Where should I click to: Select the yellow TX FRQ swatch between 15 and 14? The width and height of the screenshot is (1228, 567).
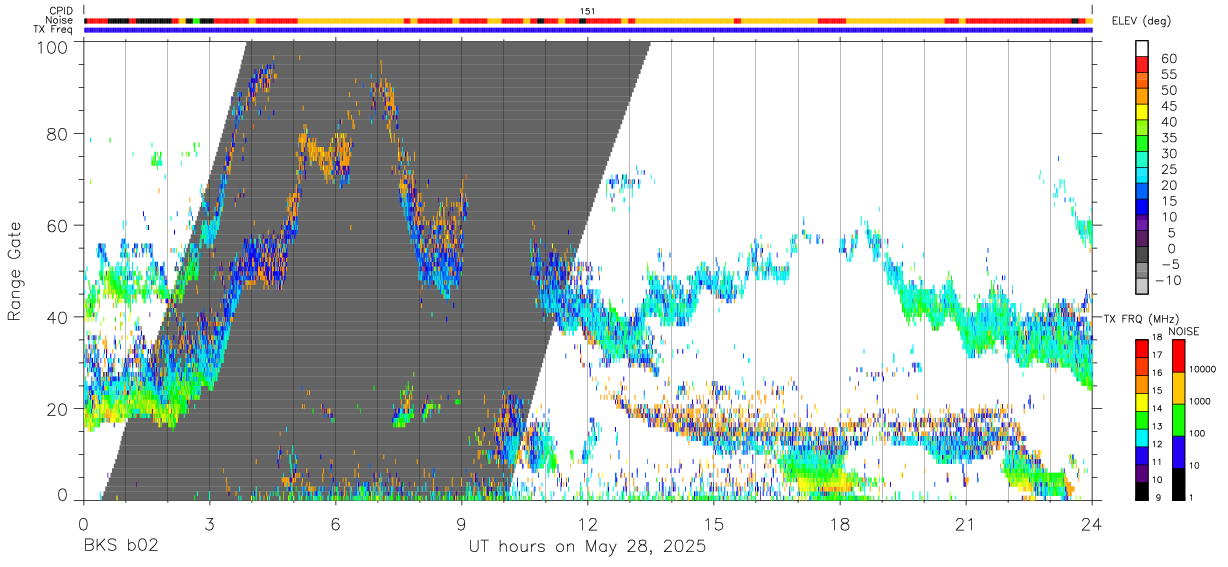point(1142,400)
